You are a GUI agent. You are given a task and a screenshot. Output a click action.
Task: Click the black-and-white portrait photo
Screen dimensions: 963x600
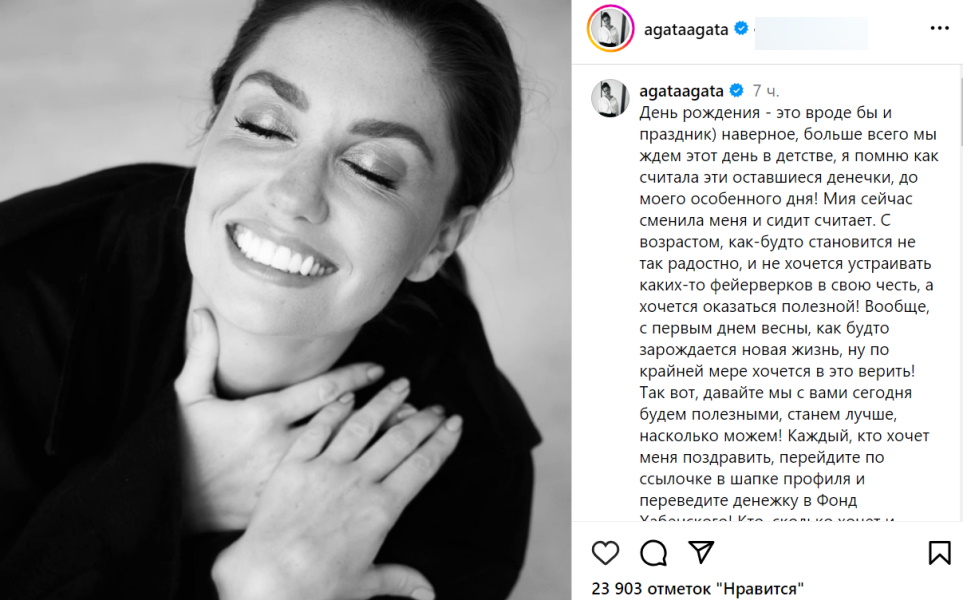pyautogui.click(x=286, y=300)
